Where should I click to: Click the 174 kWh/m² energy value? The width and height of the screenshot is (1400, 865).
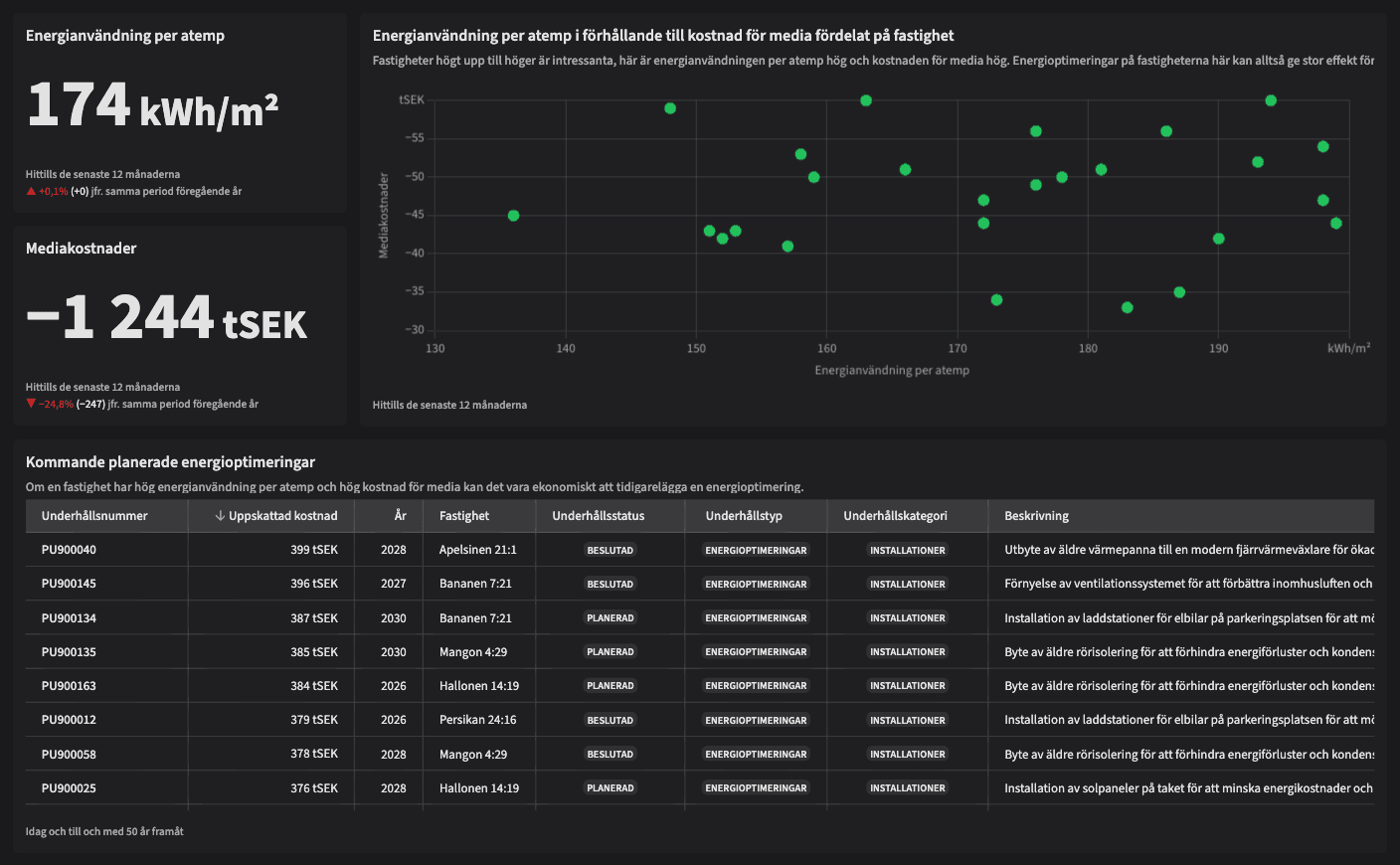pos(152,106)
